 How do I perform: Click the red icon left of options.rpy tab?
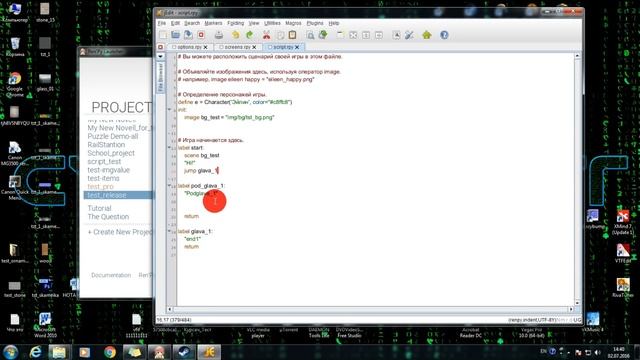point(160,47)
